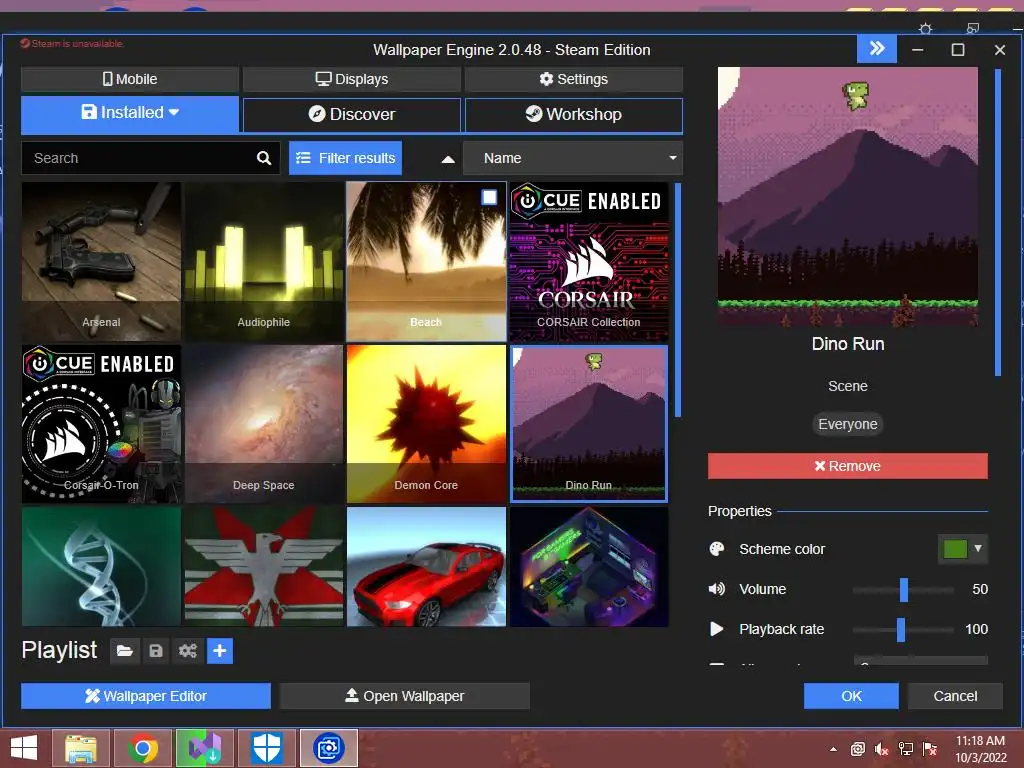Click the network tray icon
This screenshot has width=1024, height=768.
[x=906, y=749]
